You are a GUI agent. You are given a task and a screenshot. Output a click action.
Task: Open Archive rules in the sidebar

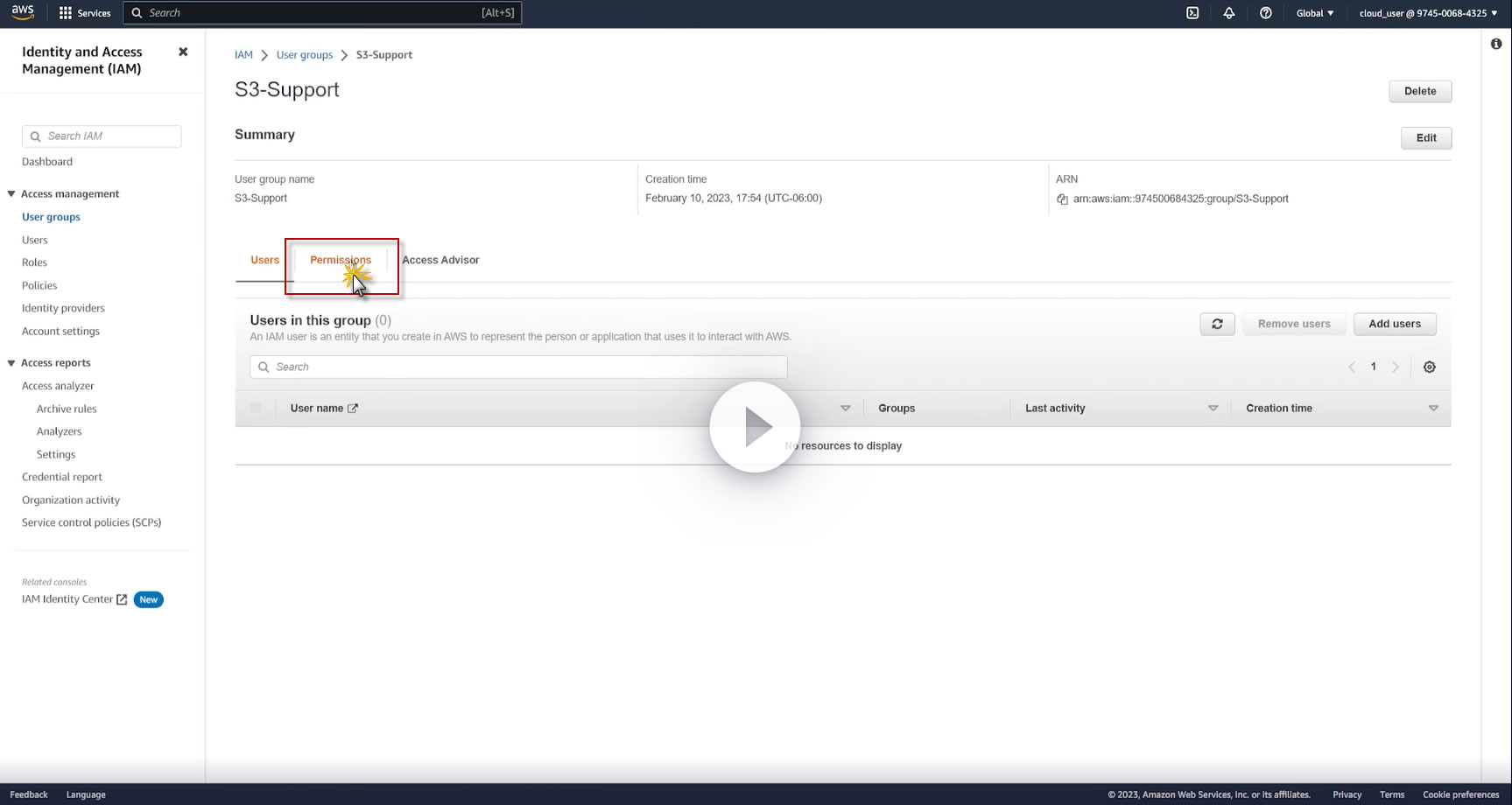(67, 409)
